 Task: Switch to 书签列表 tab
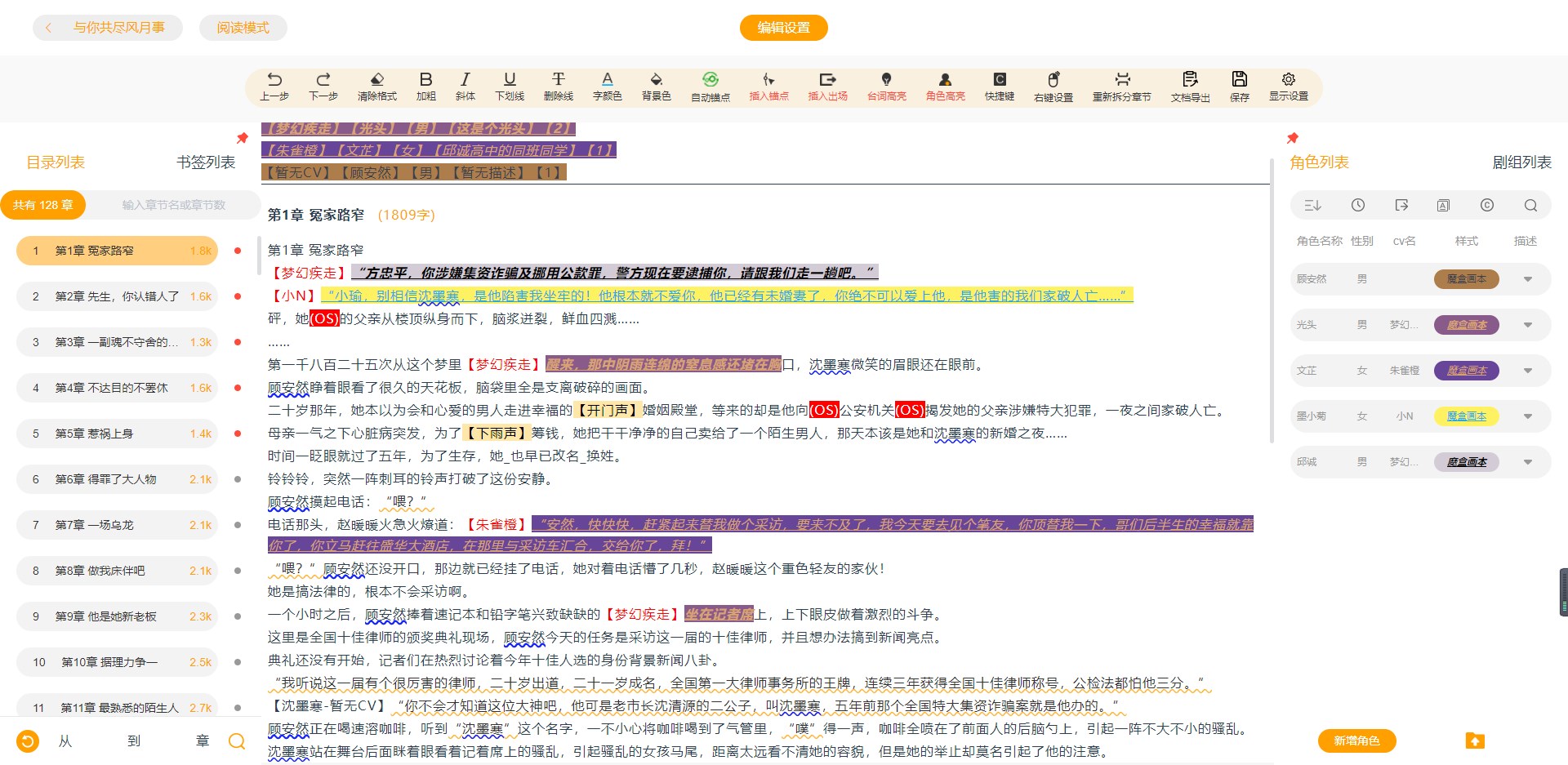tap(206, 162)
